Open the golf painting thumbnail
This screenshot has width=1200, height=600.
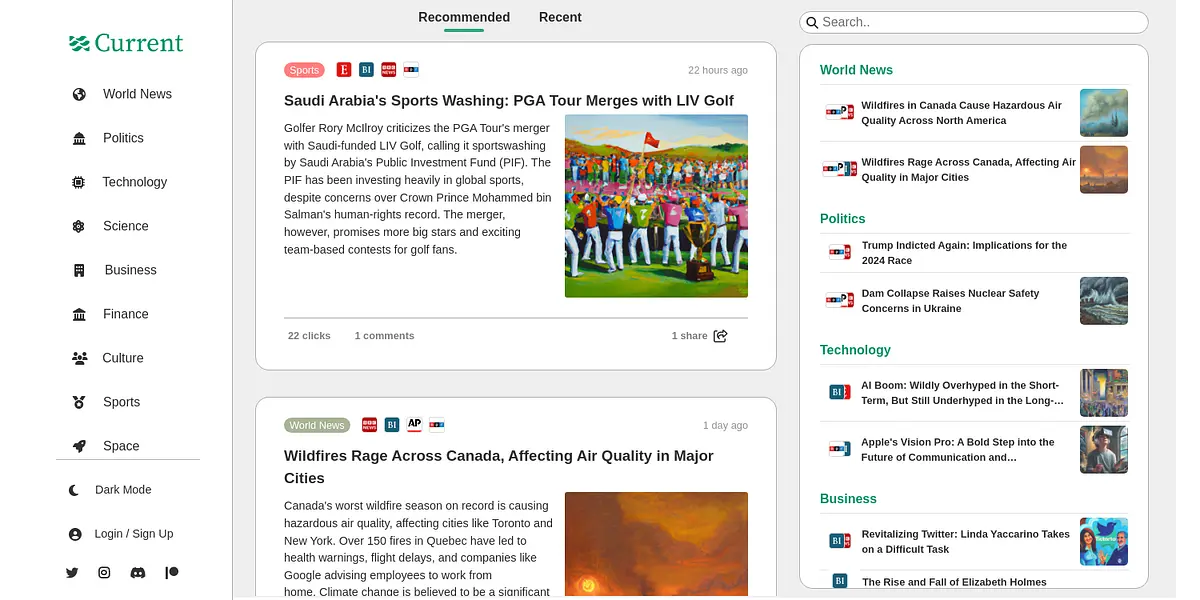pyautogui.click(x=656, y=206)
